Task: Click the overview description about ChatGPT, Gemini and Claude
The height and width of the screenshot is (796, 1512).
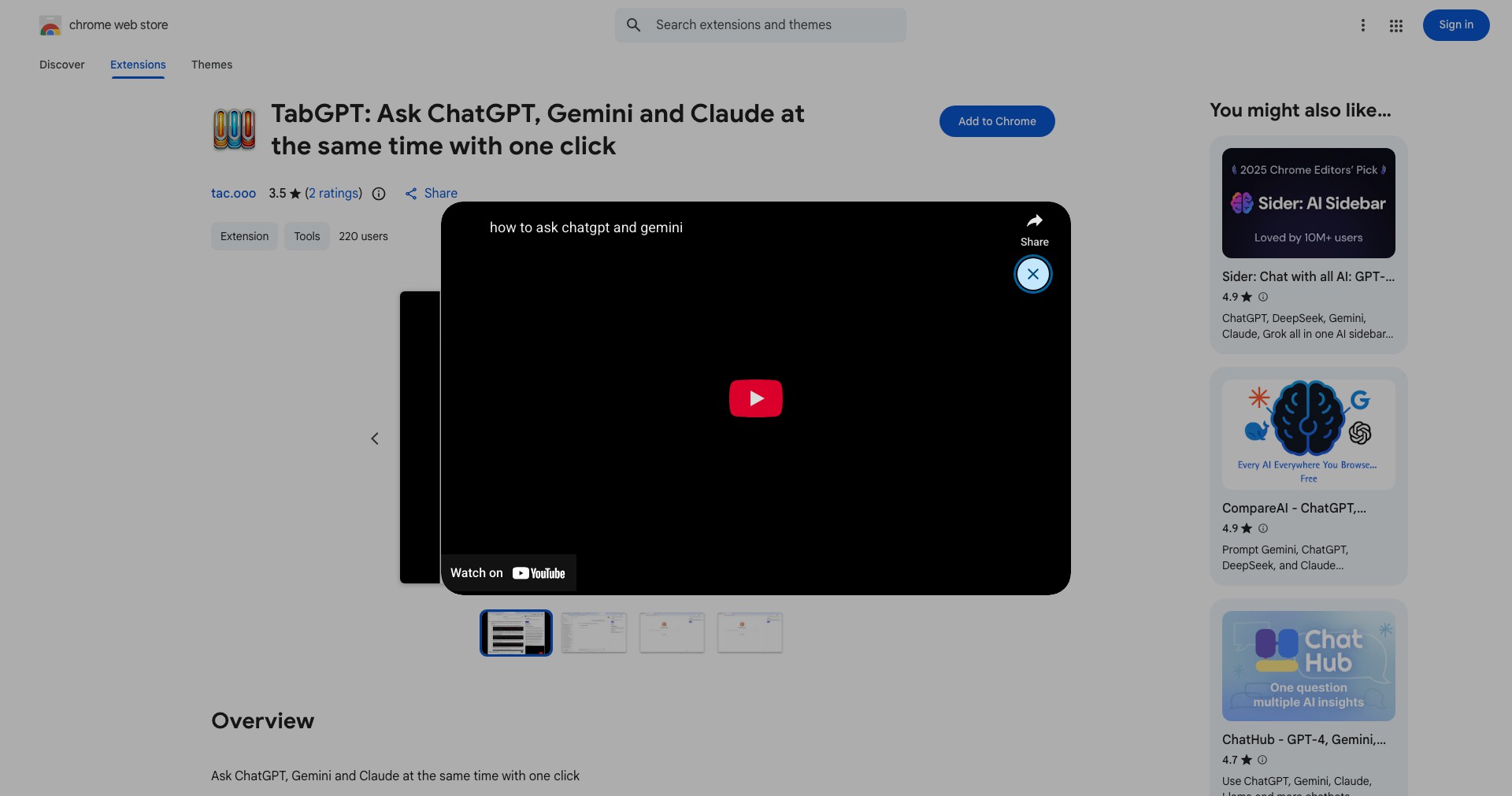Action: (395, 776)
